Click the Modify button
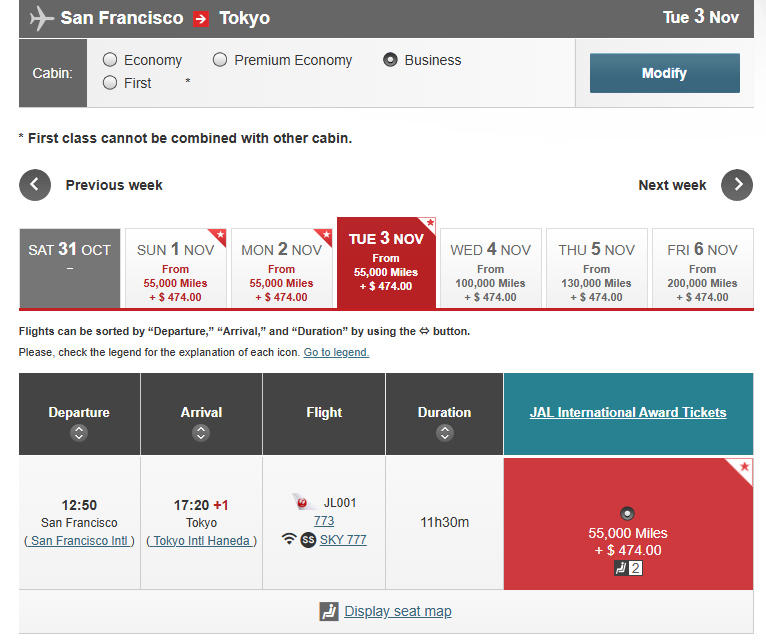The image size is (766, 643). tap(664, 73)
